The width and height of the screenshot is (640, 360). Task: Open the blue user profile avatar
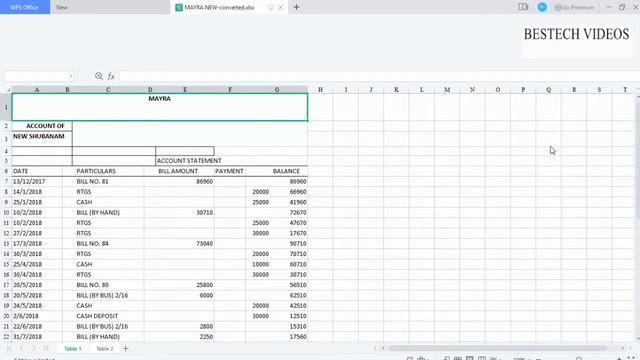(x=542, y=7)
